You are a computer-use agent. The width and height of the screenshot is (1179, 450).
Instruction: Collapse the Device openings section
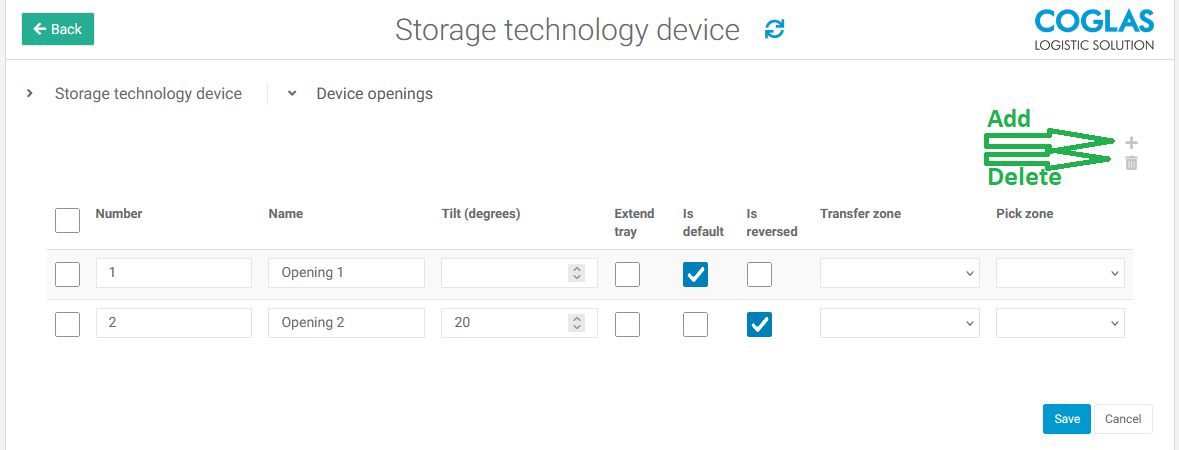pyautogui.click(x=292, y=94)
